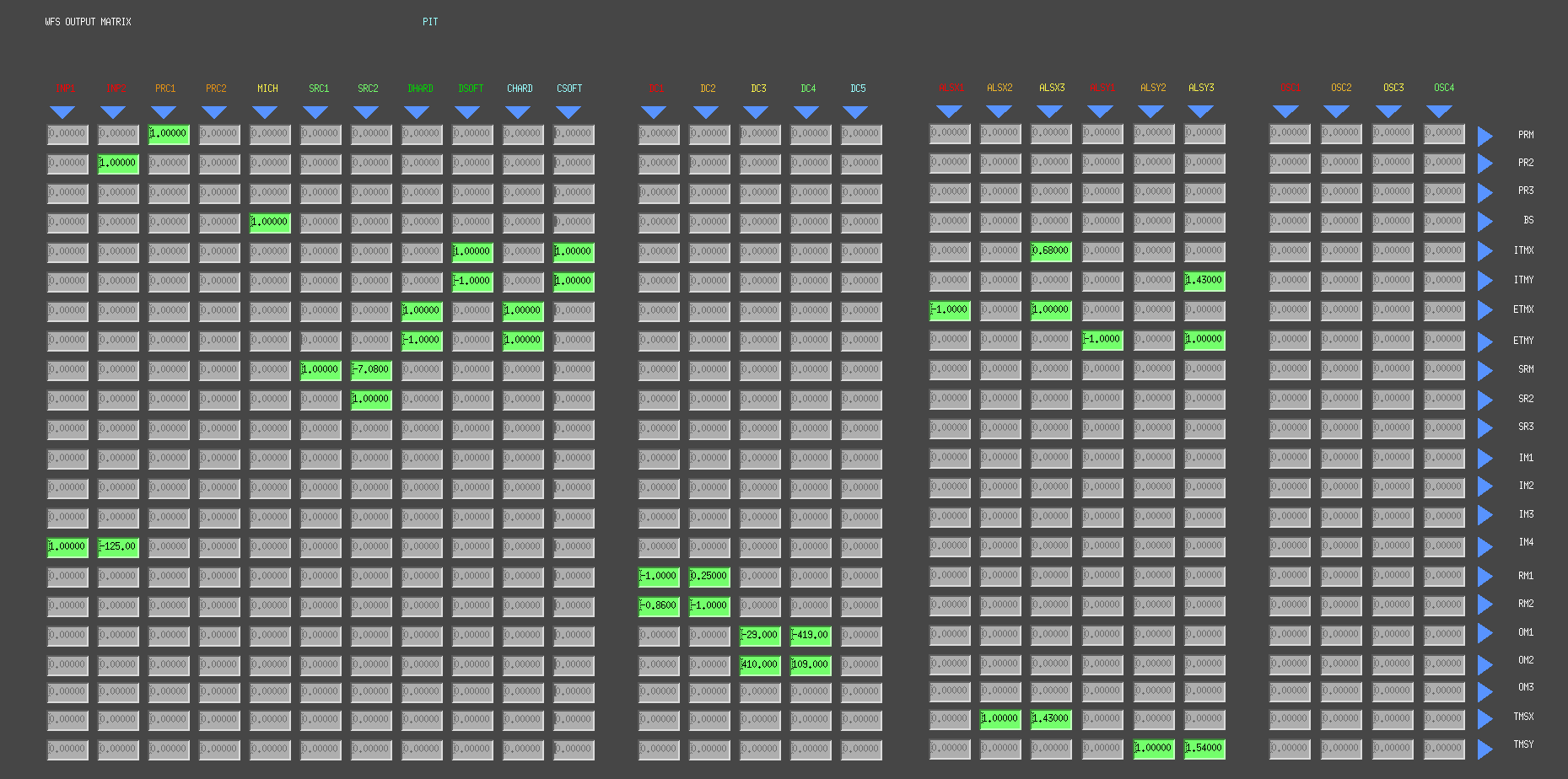The image size is (1568, 779).
Task: Edit the DSOFT field in the ITMY row
Action: 472,282
